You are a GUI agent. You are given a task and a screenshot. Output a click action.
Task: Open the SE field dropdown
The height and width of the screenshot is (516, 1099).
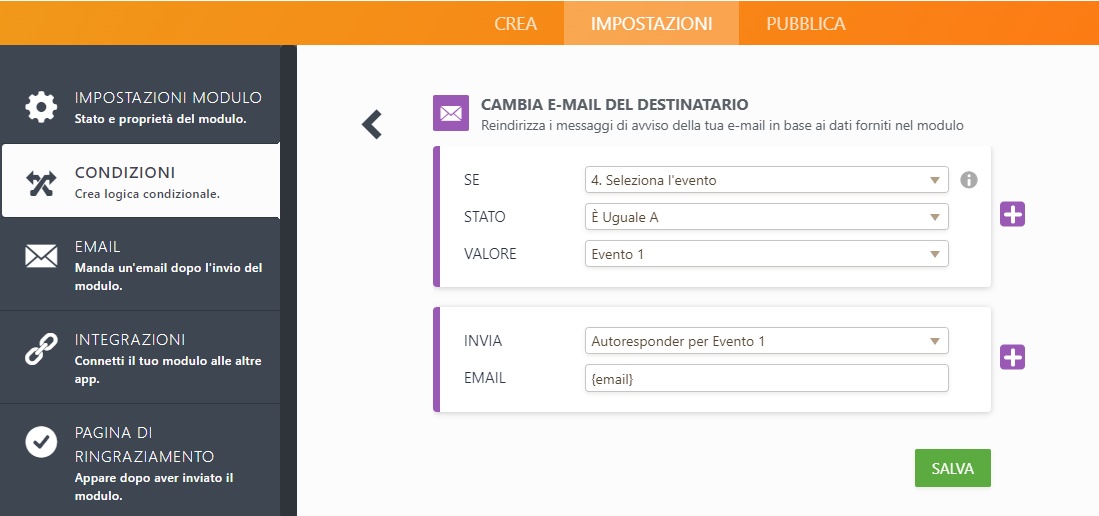(x=766, y=180)
